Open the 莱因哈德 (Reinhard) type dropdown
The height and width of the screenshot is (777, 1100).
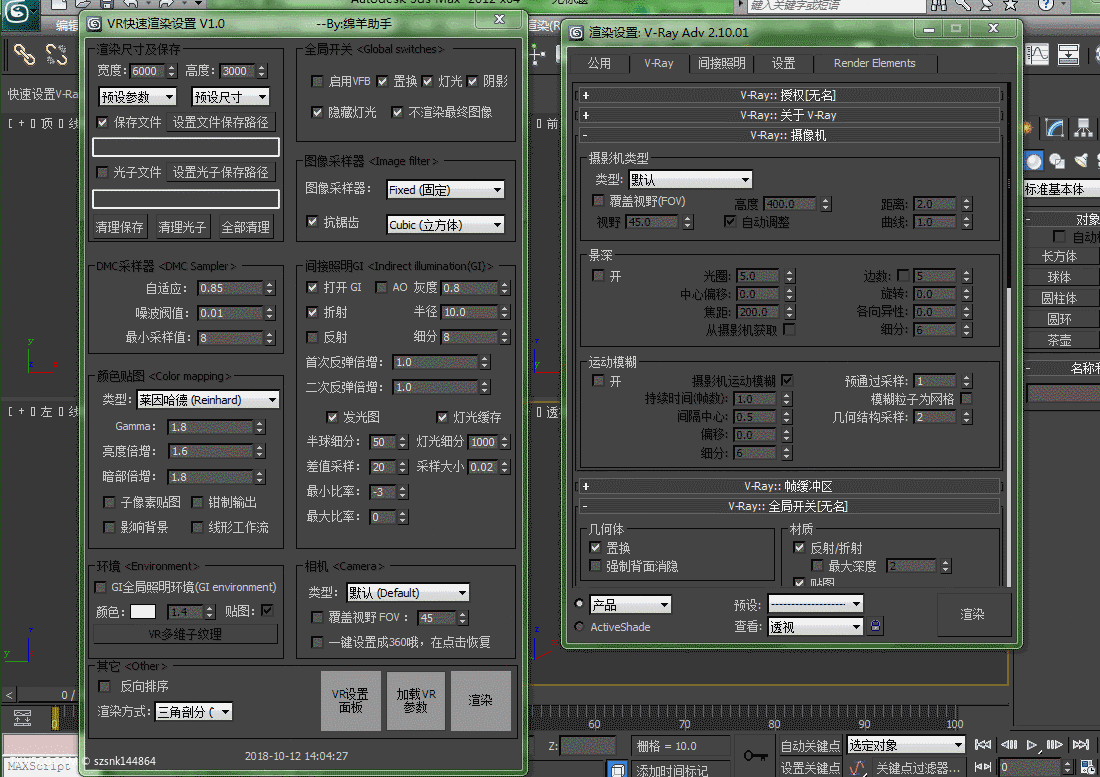click(x=208, y=400)
